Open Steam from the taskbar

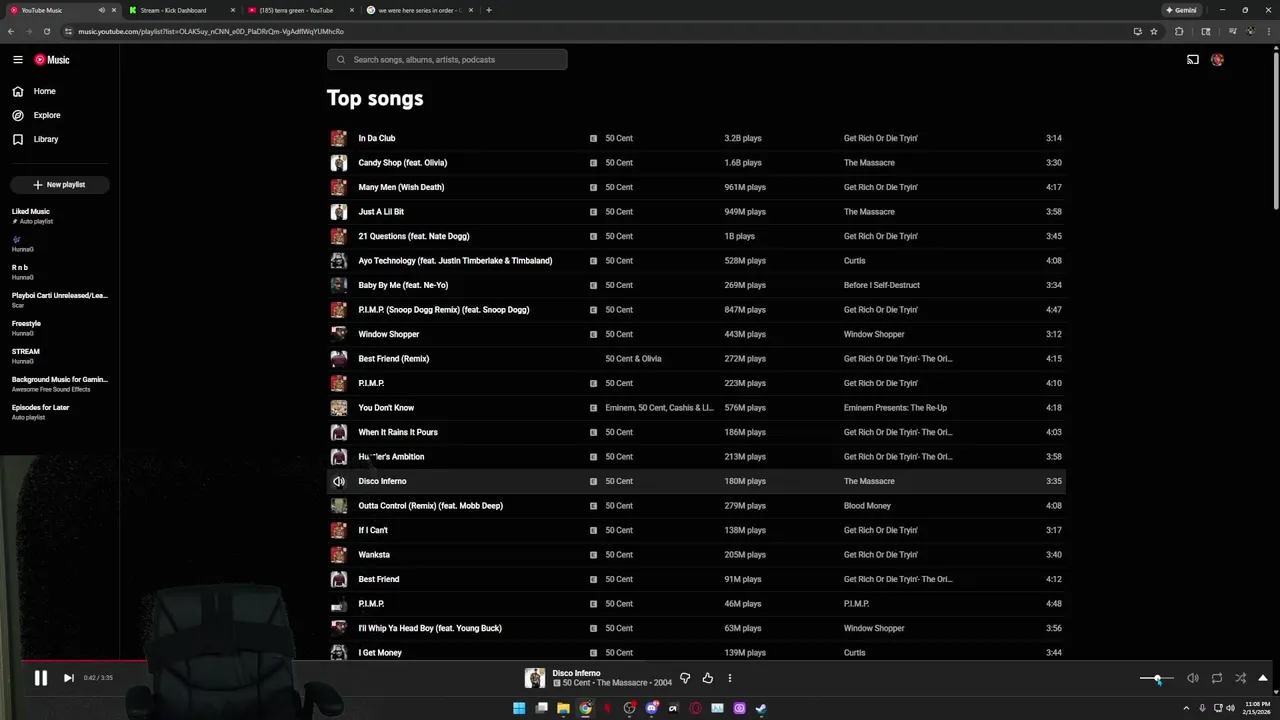click(761, 708)
